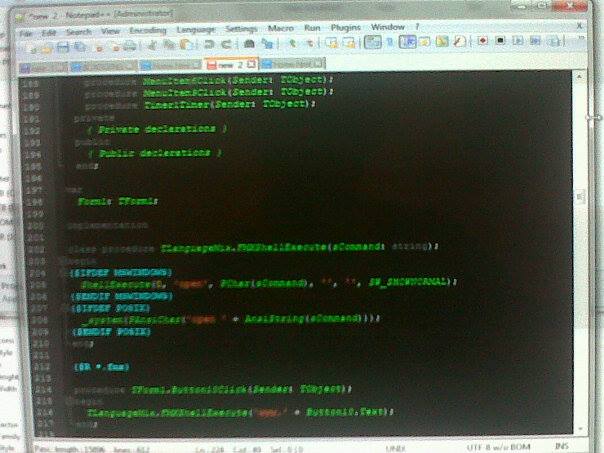Toggle INS mode in the status bar
The width and height of the screenshot is (604, 453).
[x=561, y=446]
